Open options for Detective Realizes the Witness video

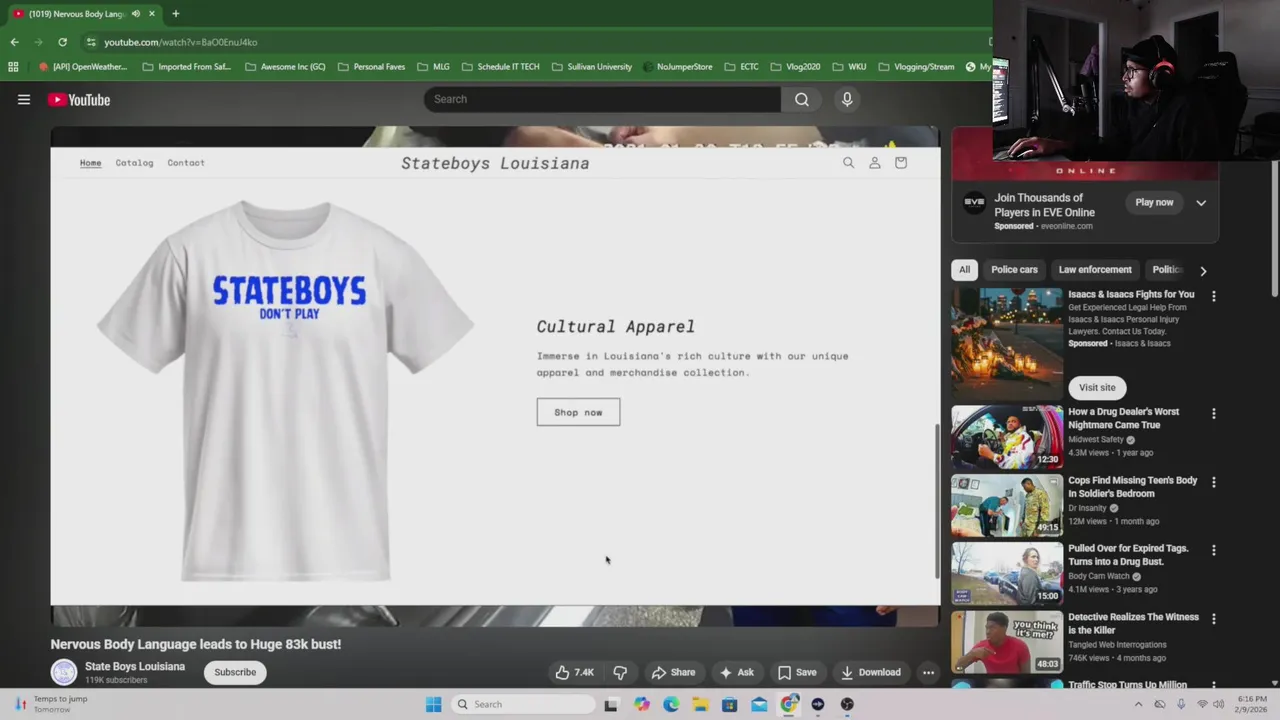(x=1213, y=618)
